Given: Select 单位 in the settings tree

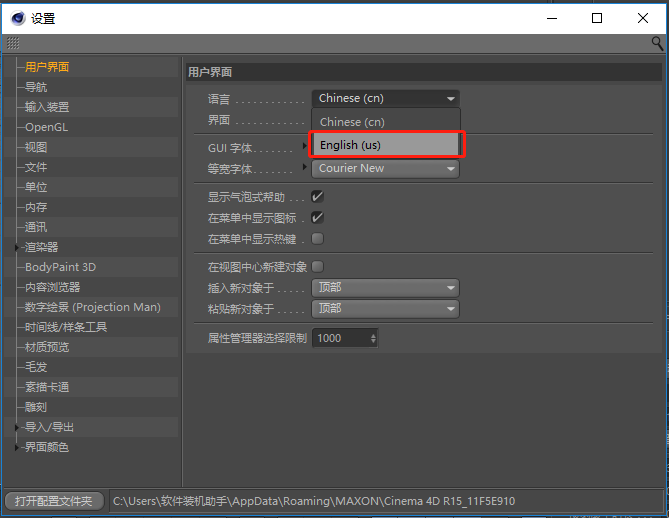Looking at the screenshot, I should [x=36, y=187].
